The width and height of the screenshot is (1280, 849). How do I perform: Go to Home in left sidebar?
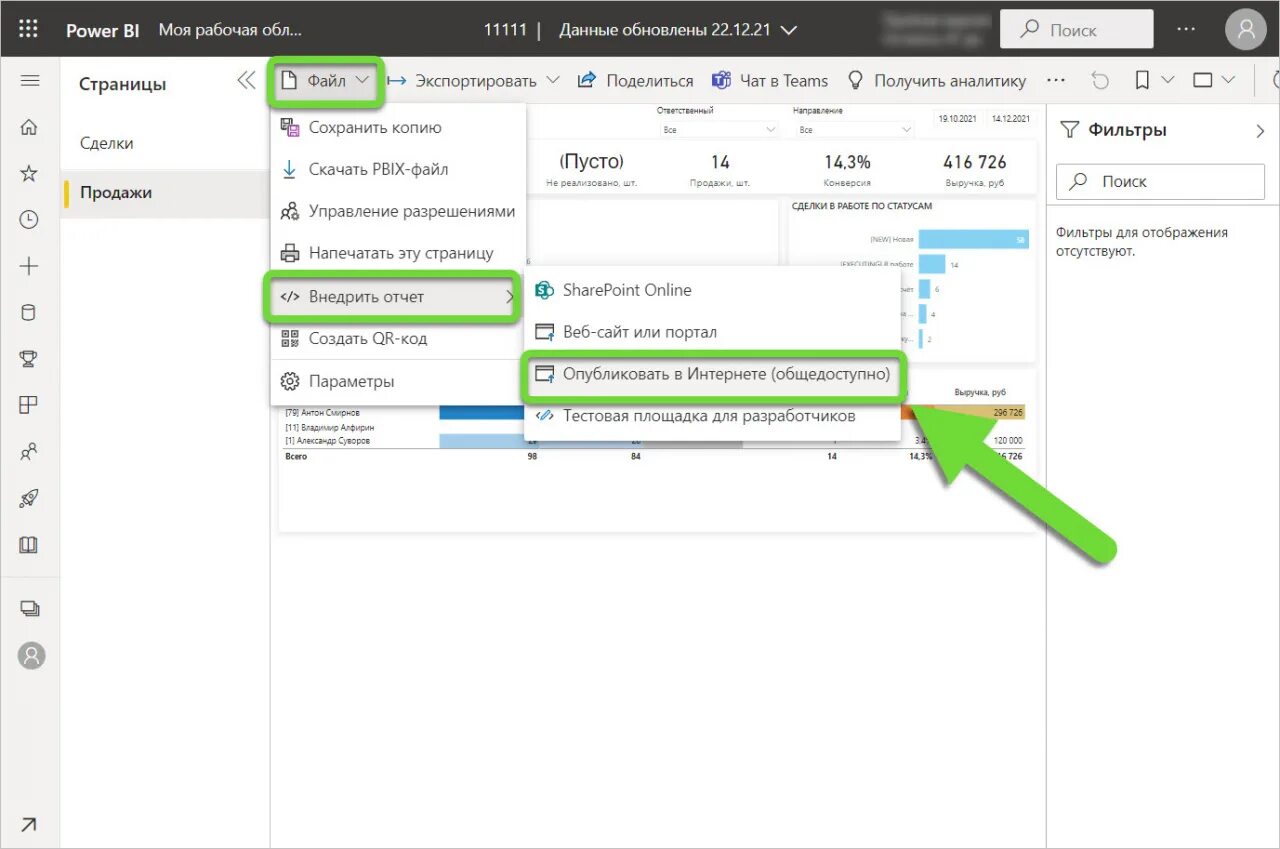click(x=29, y=127)
